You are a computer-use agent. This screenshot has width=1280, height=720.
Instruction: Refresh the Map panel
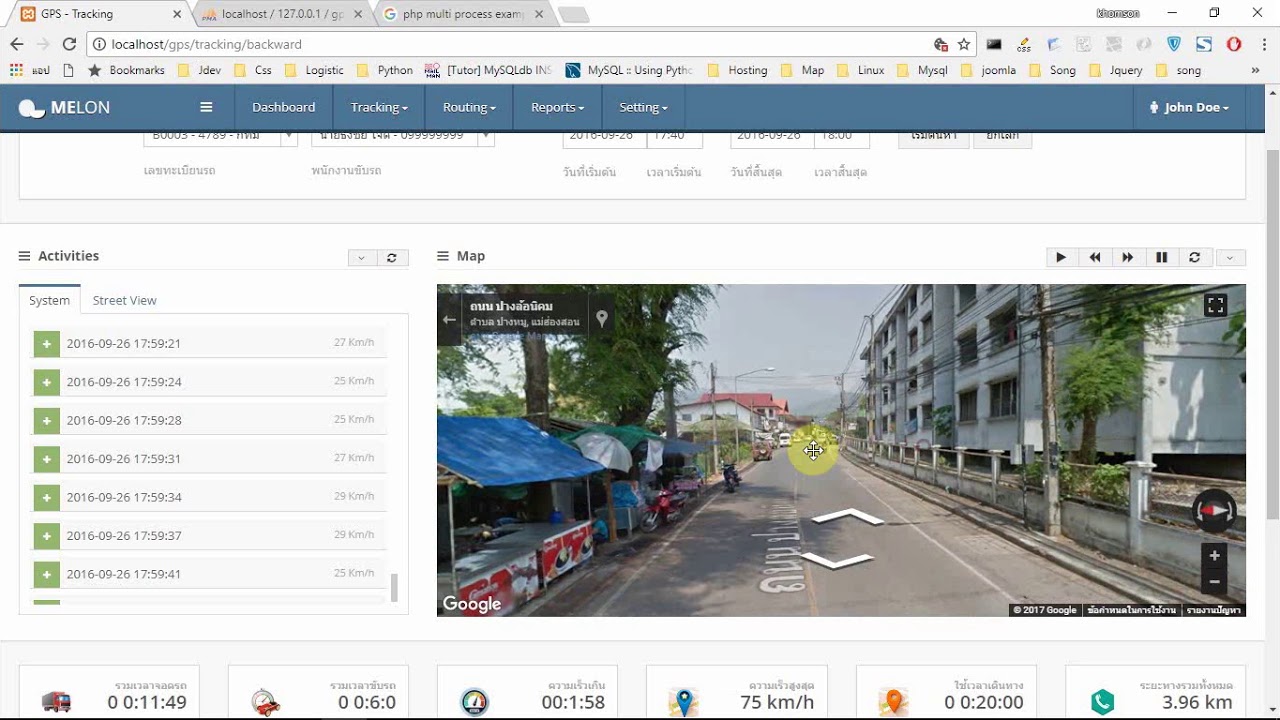pos(1194,257)
